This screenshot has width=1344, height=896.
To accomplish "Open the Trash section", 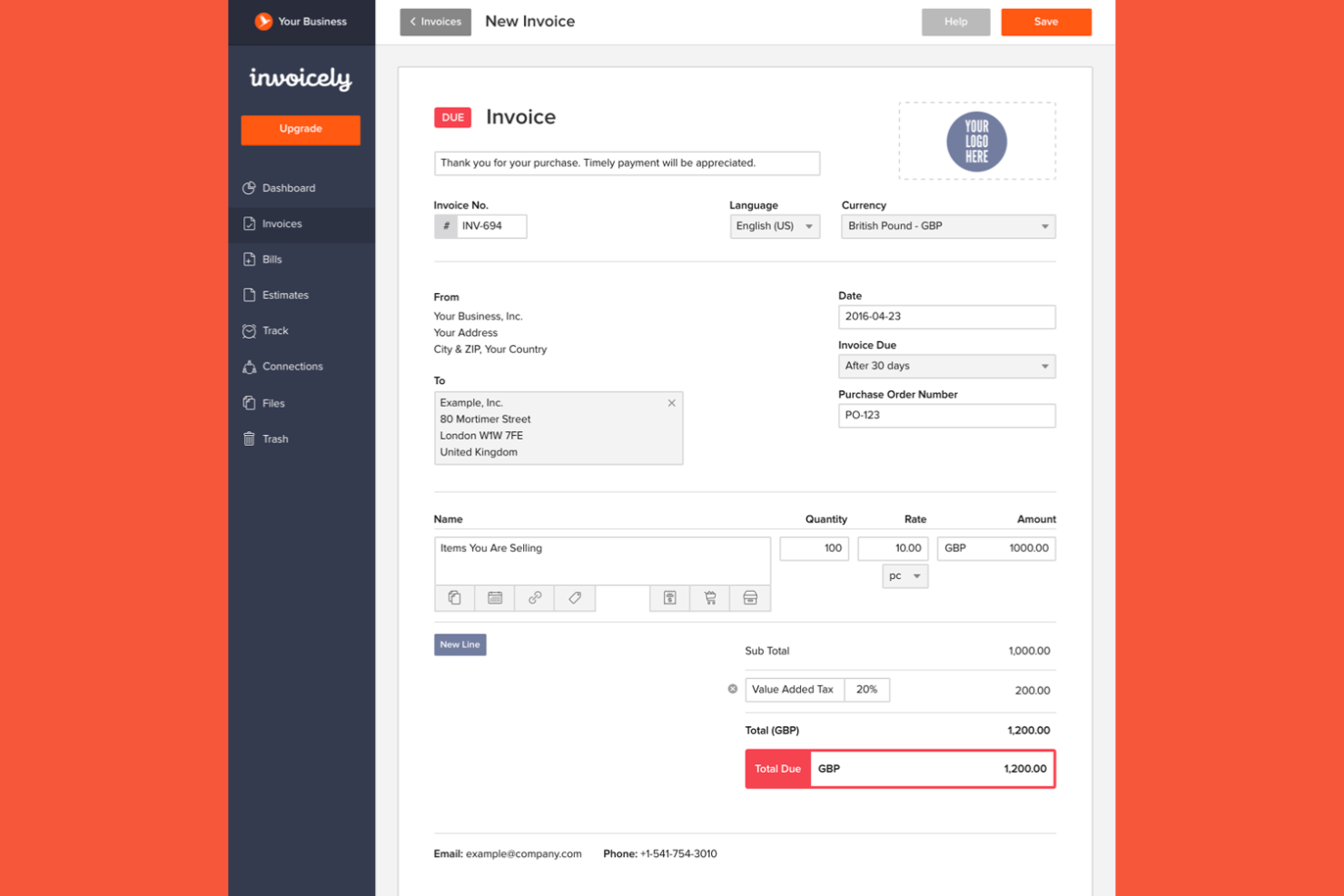I will point(275,438).
